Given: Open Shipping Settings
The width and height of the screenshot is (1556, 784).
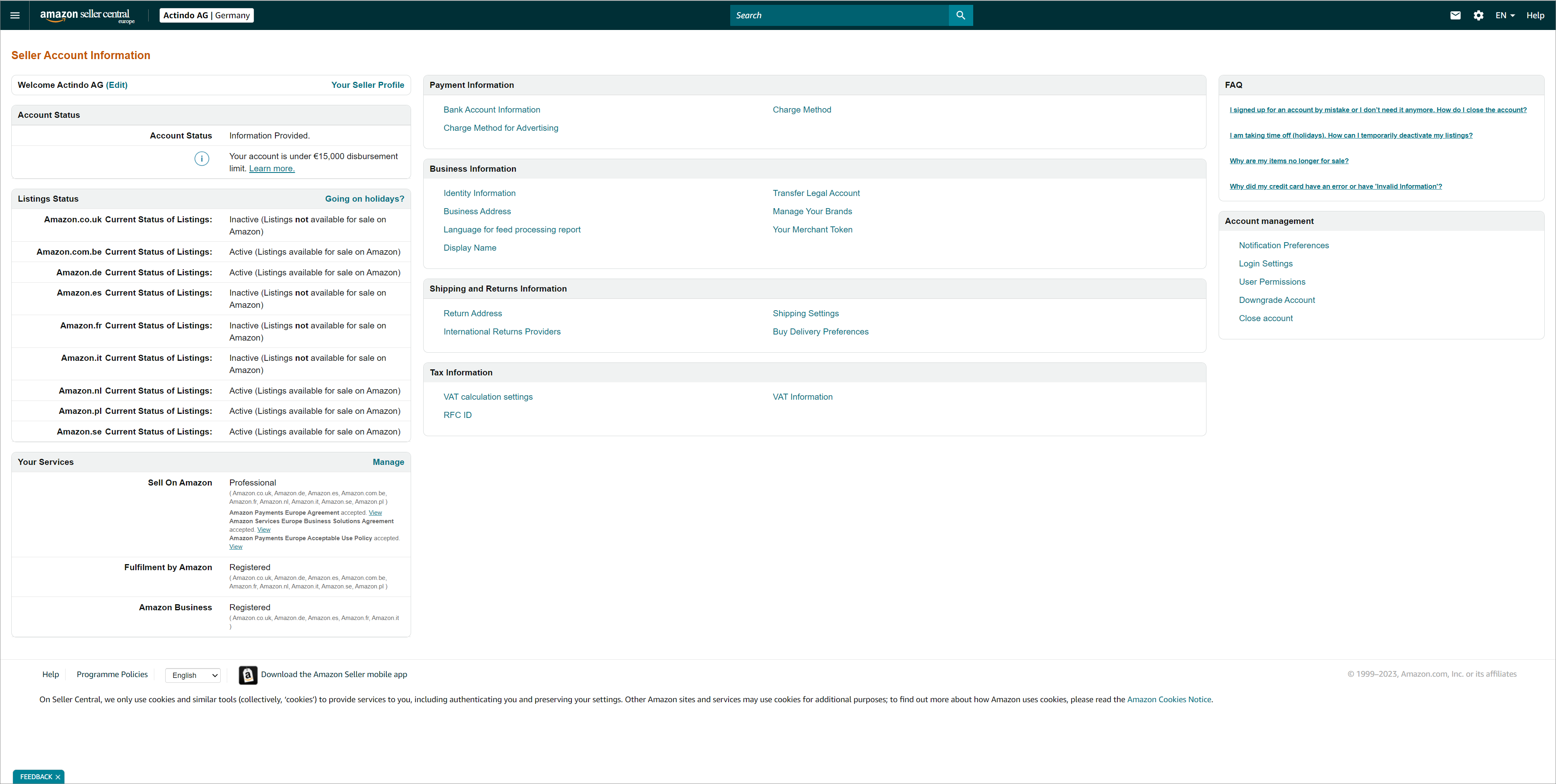Looking at the screenshot, I should pos(806,313).
